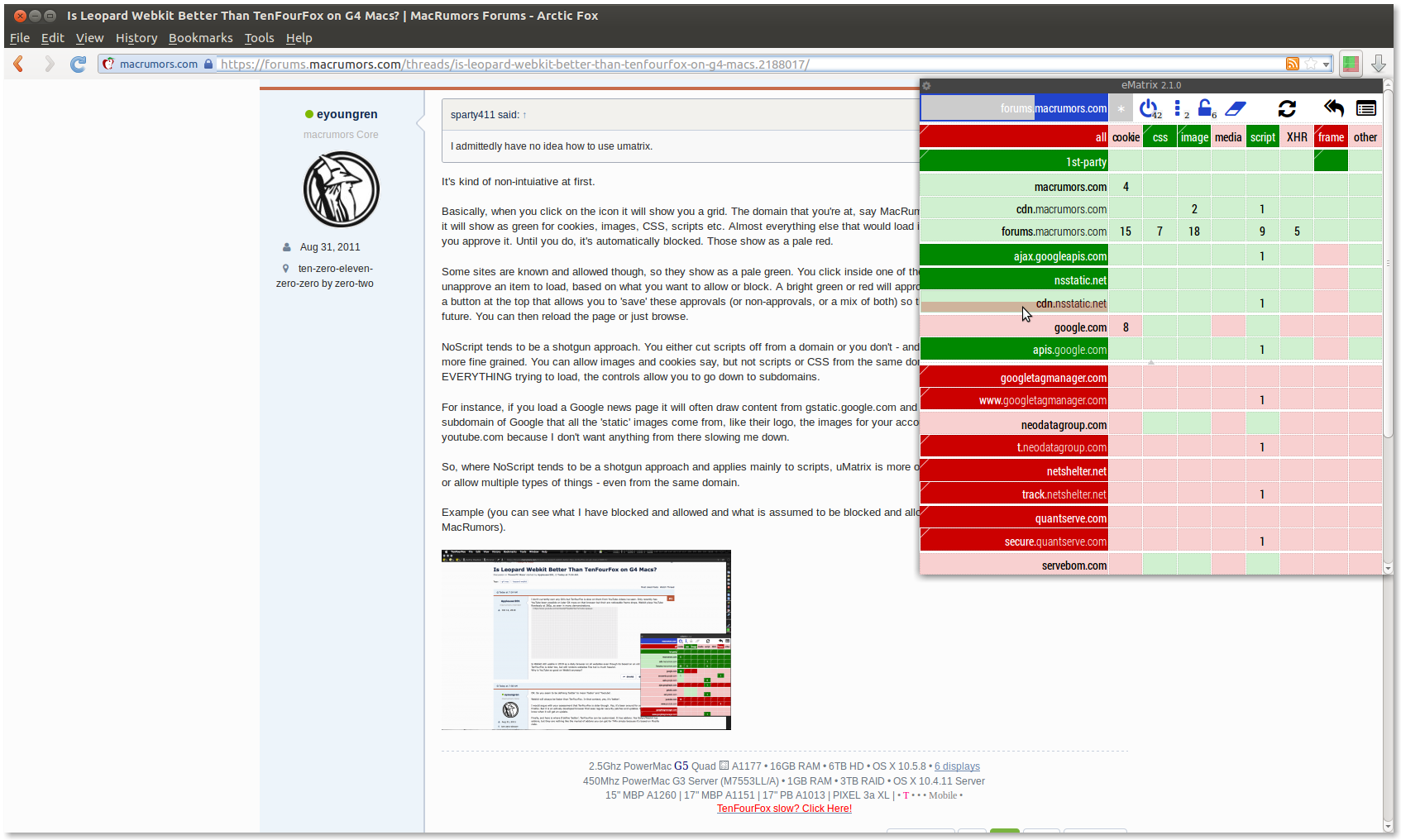Open the Bookmarks menu

tap(201, 38)
